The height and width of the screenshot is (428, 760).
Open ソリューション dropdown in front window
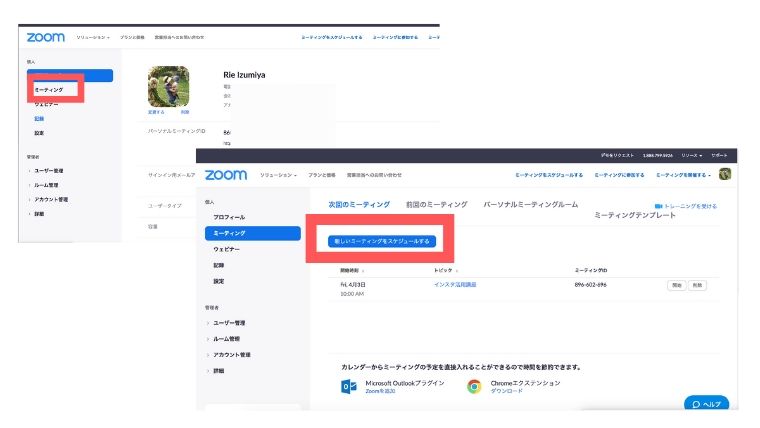pyautogui.click(x=278, y=175)
